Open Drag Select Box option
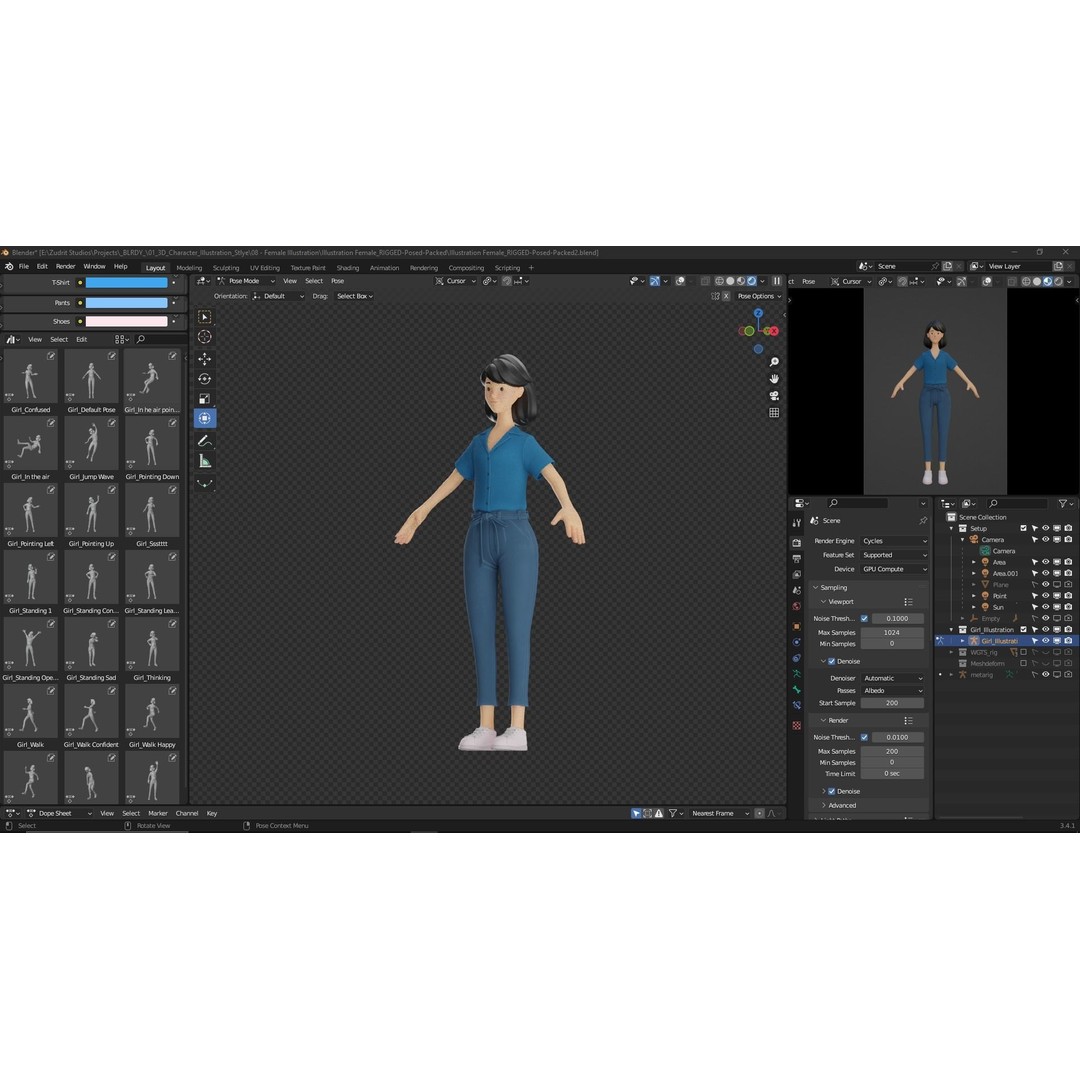Image resolution: width=1080 pixels, height=1080 pixels. 355,296
